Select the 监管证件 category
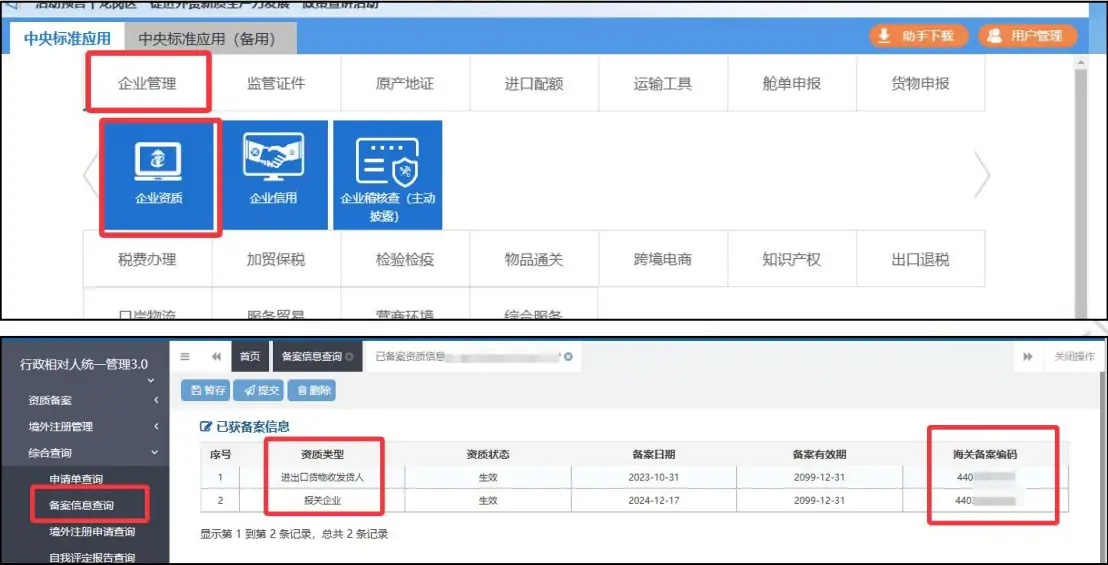Image resolution: width=1108 pixels, height=565 pixels. click(276, 84)
